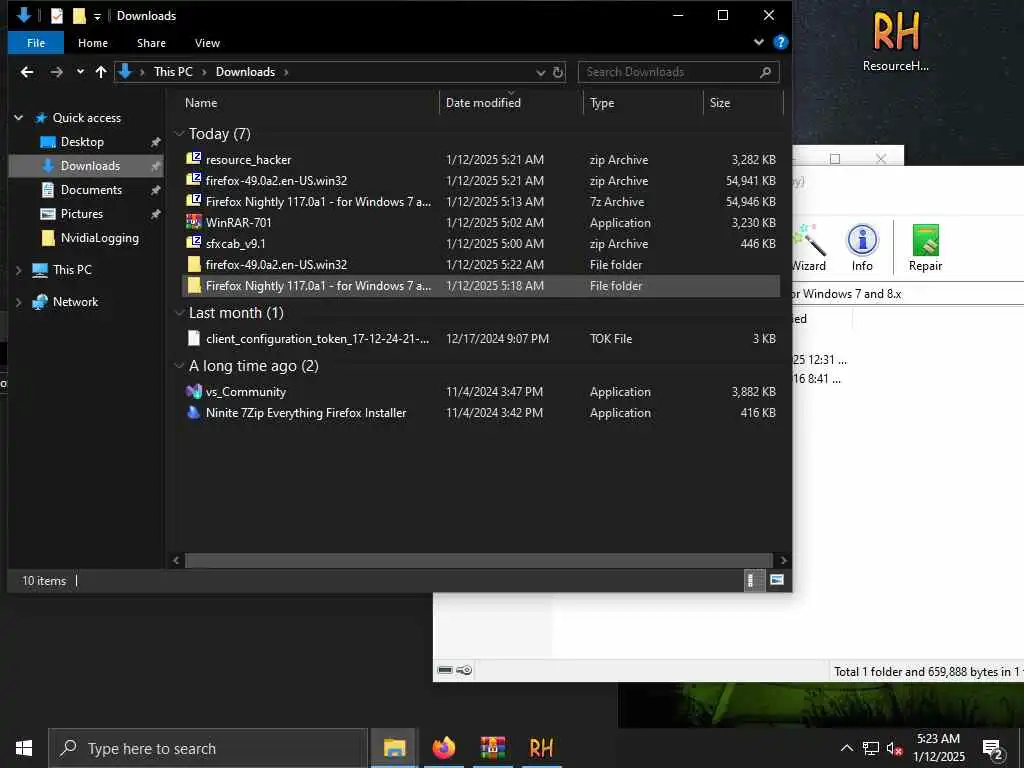Click the horizontal scrollbar in file list
The image size is (1024, 768).
[x=478, y=560]
